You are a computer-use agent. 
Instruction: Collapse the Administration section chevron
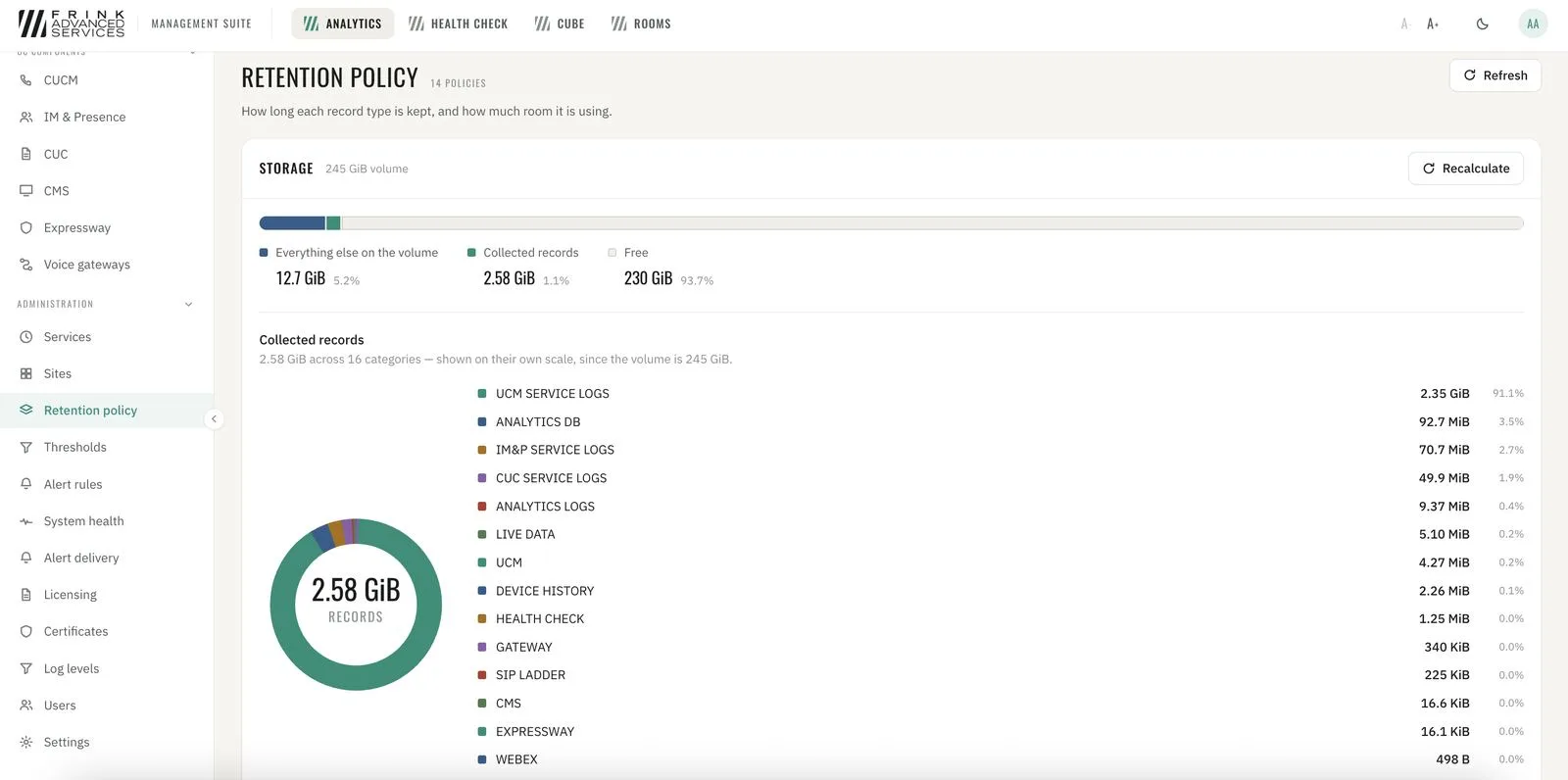coord(189,304)
